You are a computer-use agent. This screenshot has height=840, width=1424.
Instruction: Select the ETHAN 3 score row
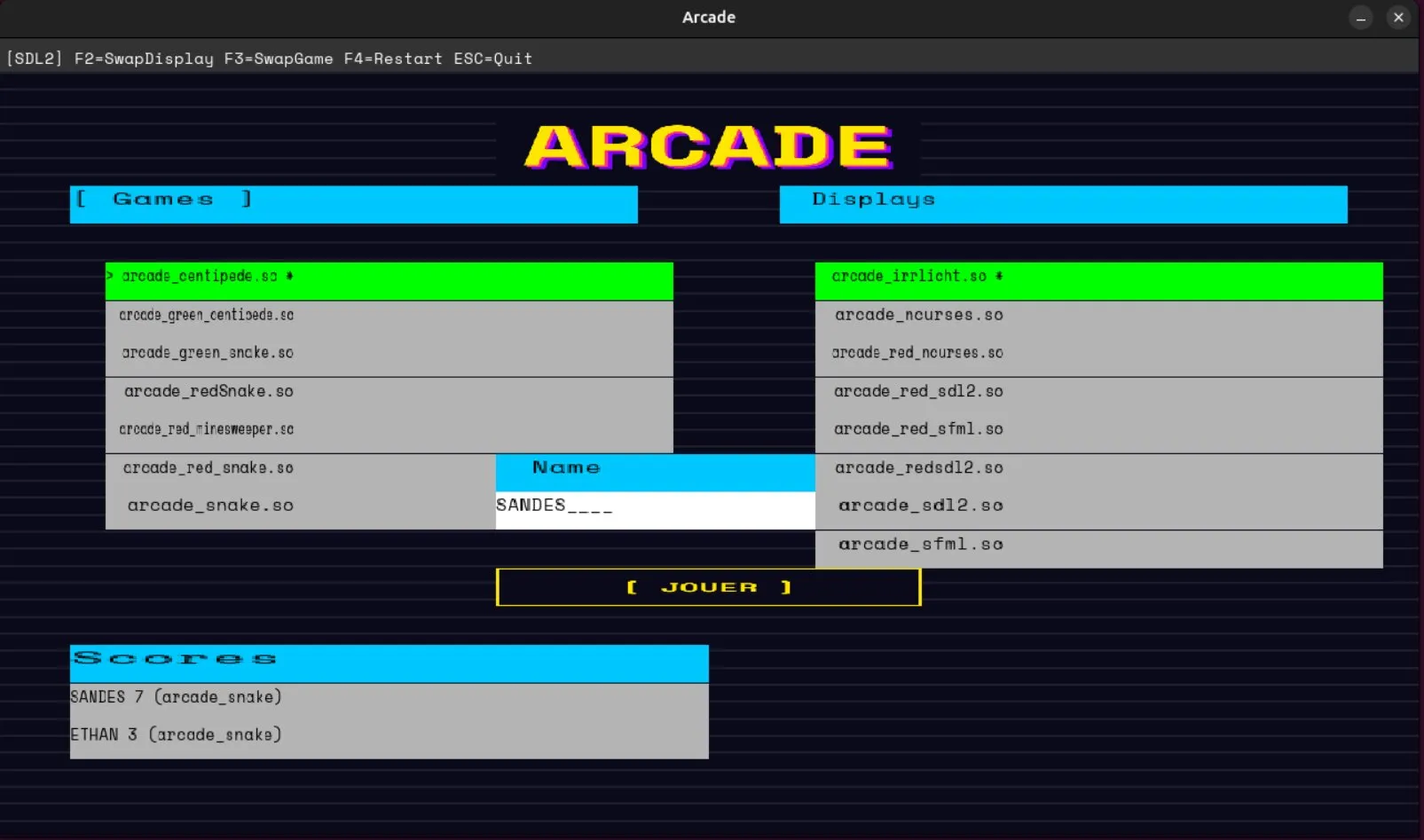click(389, 740)
